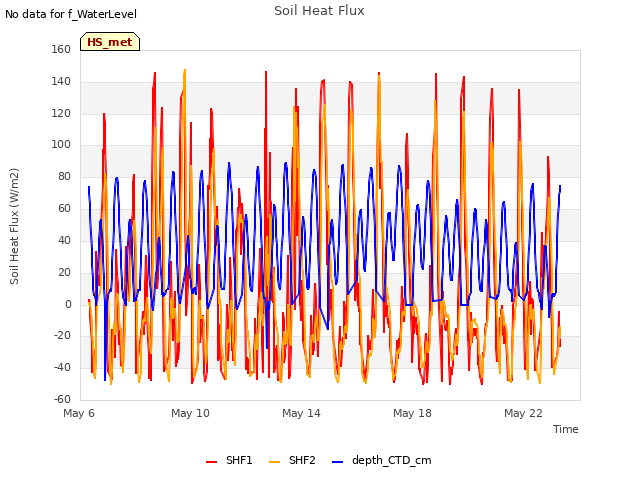The height and width of the screenshot is (480, 640).
Task: Click the May 18 x-axis tick label
Action: 412,413
